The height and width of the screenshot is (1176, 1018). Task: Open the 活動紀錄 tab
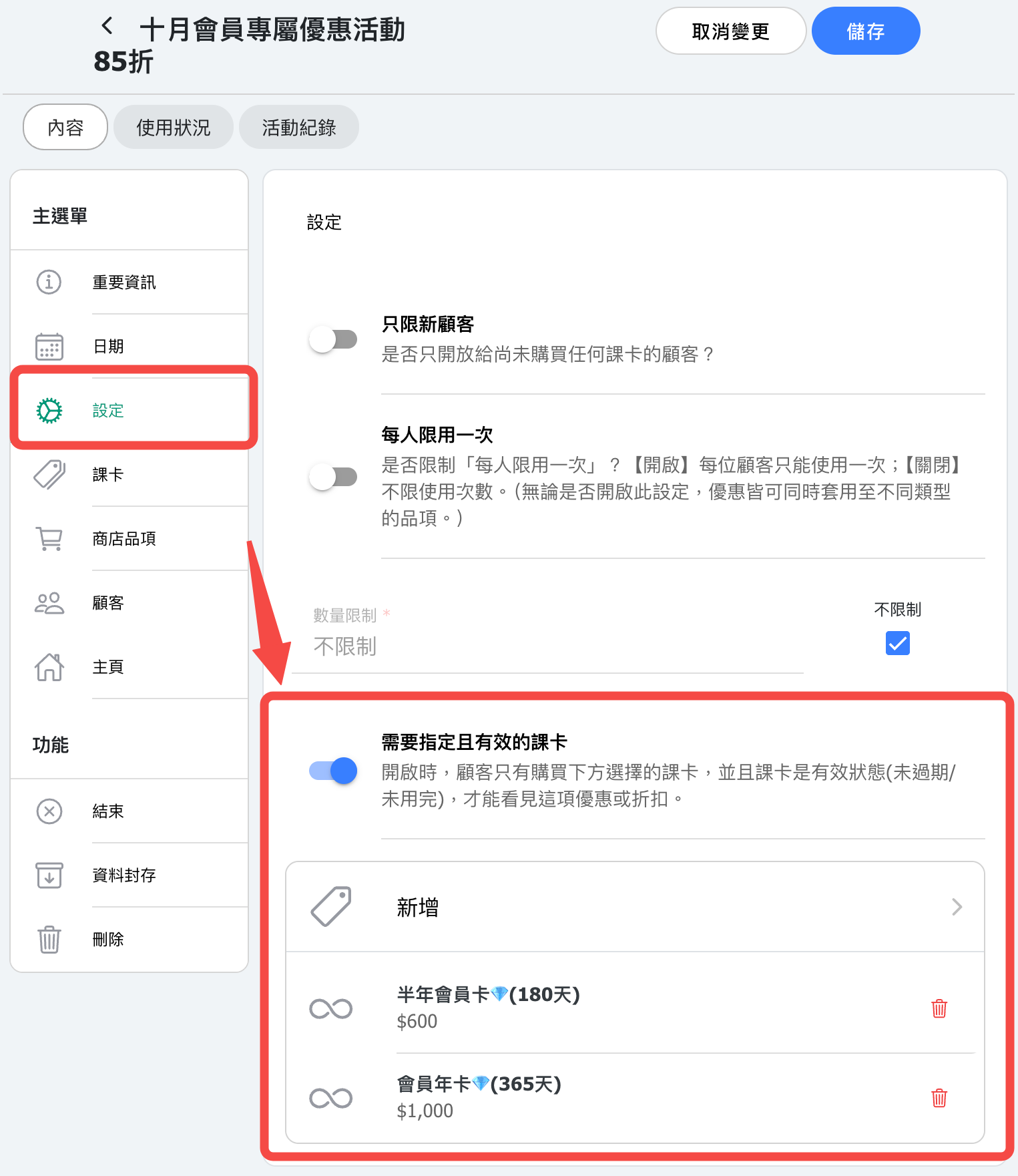(x=298, y=127)
